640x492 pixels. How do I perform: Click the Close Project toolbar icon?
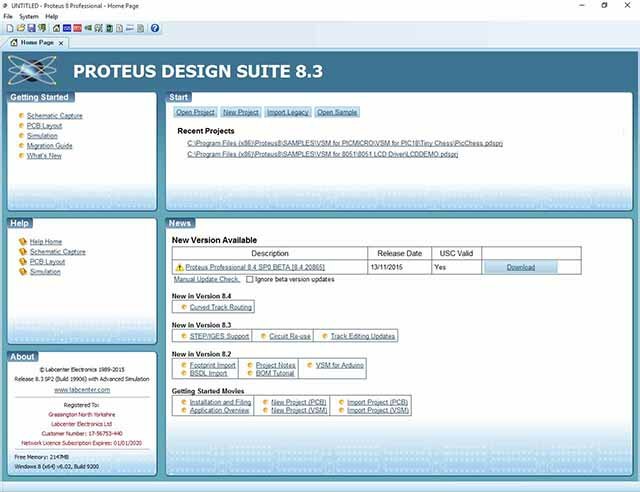pos(42,28)
